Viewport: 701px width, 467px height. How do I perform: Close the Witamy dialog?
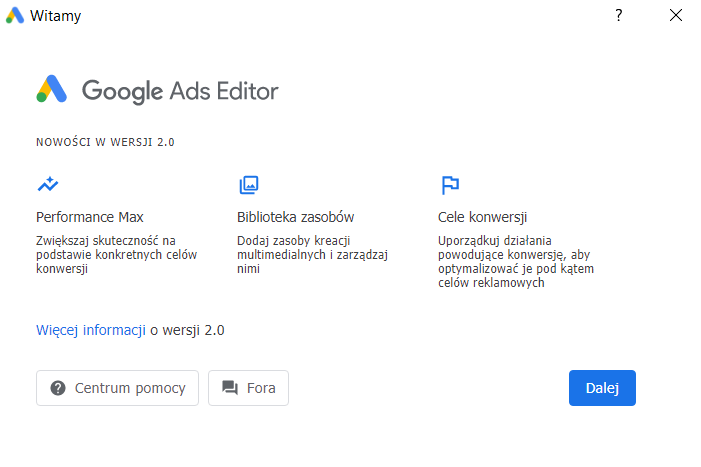click(x=676, y=15)
